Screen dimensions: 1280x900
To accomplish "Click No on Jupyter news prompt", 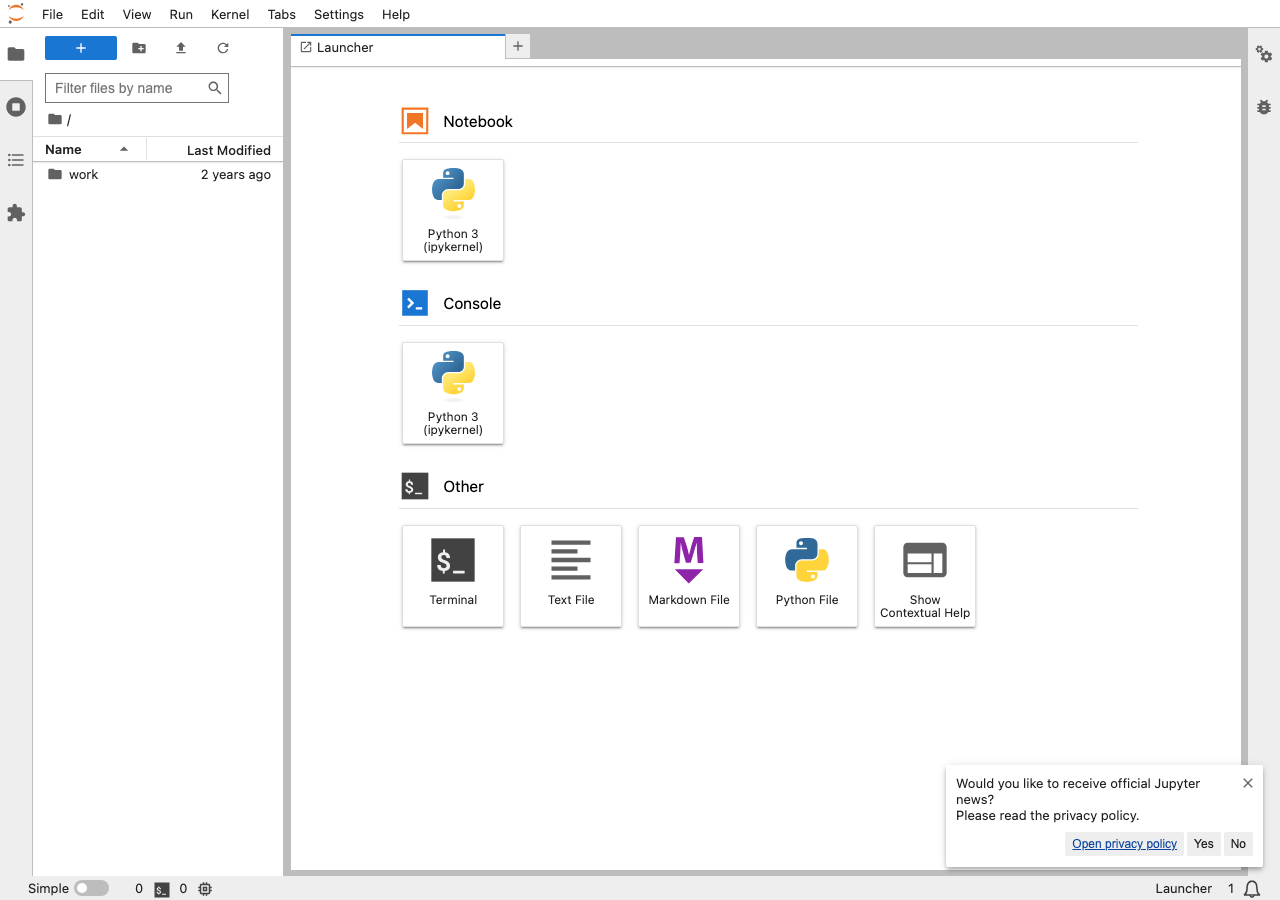I will (x=1238, y=844).
